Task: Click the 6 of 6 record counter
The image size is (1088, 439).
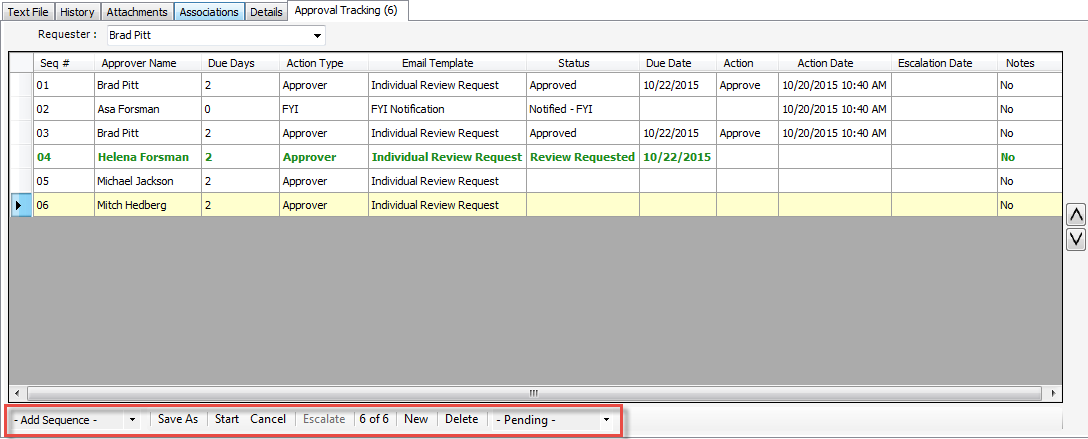Action: pyautogui.click(x=374, y=419)
